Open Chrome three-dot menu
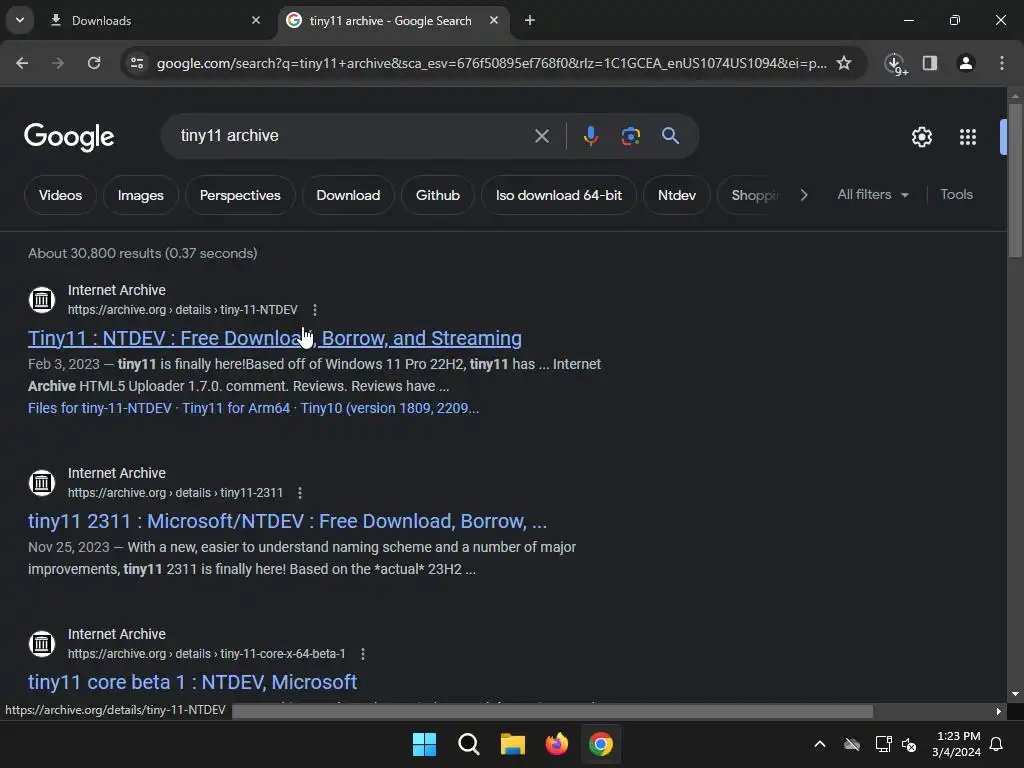The height and width of the screenshot is (768, 1024). 1002,63
